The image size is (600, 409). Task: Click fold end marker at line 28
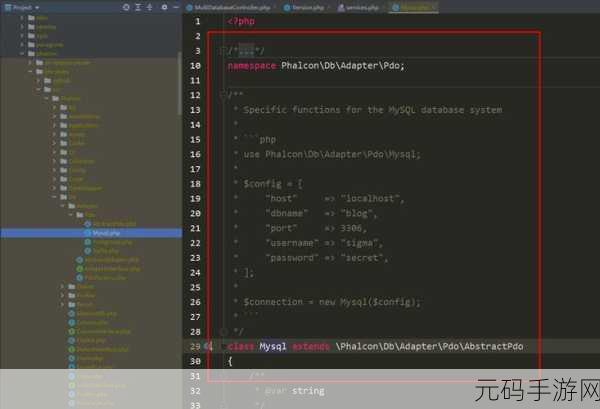coord(223,331)
